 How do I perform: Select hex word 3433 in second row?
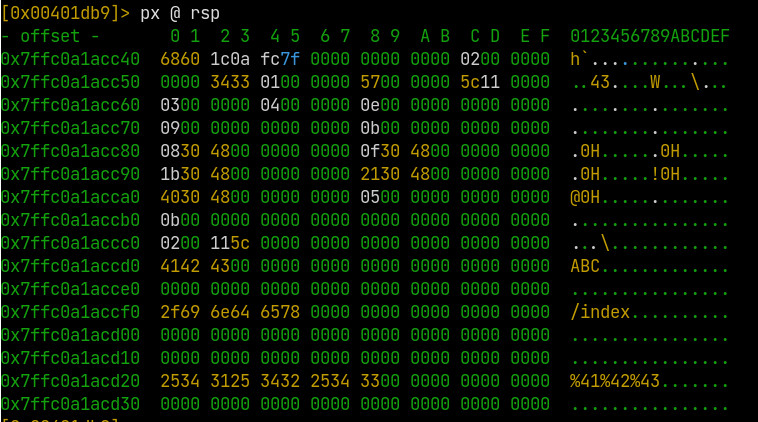click(x=230, y=82)
